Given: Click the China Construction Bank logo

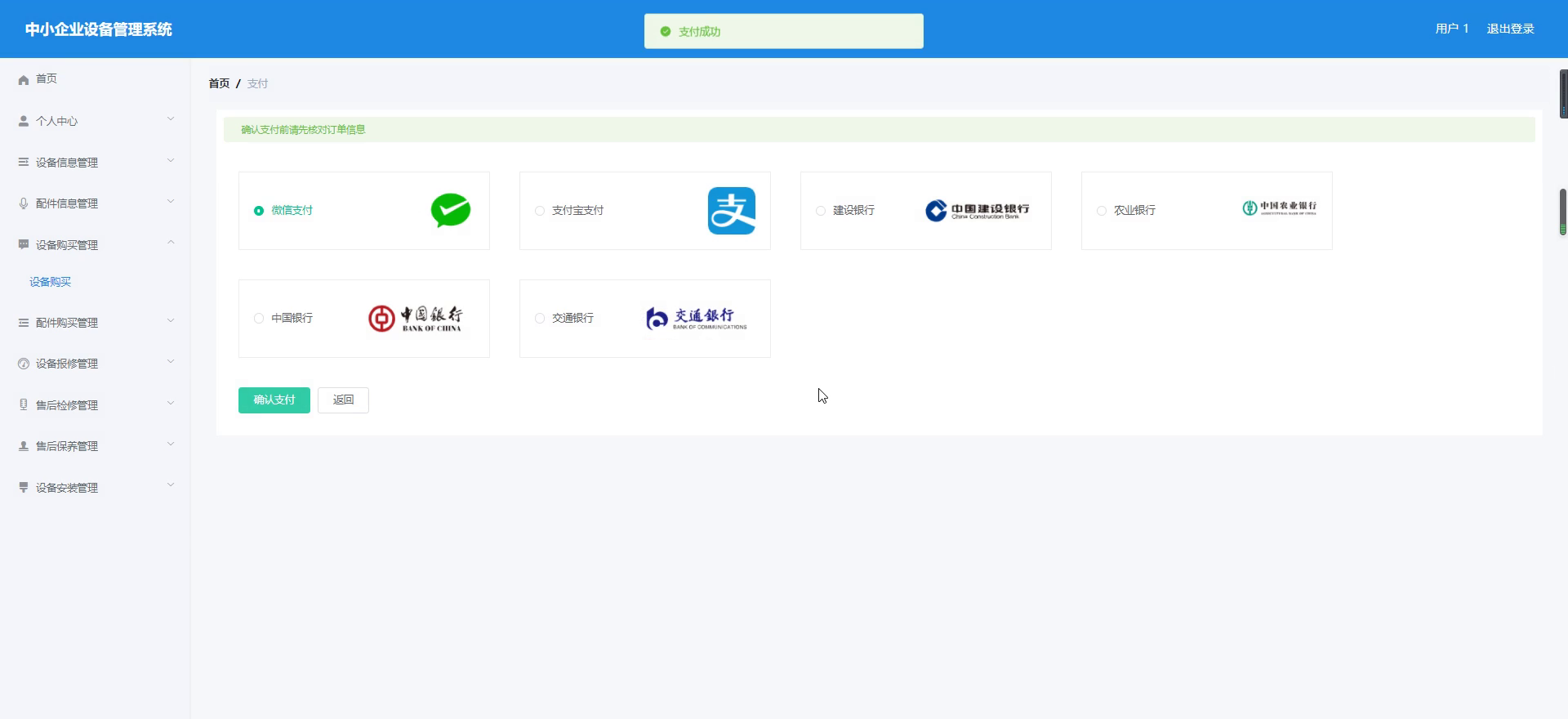Looking at the screenshot, I should 978,211.
